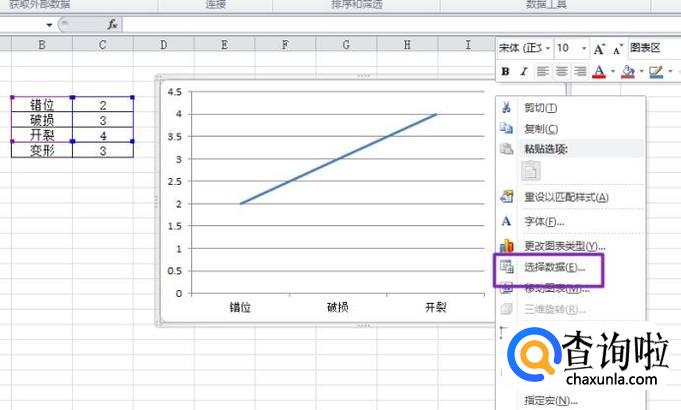Screen dimensions: 681x410
Task: Center text in mini toolbar
Action: [x=561, y=71]
